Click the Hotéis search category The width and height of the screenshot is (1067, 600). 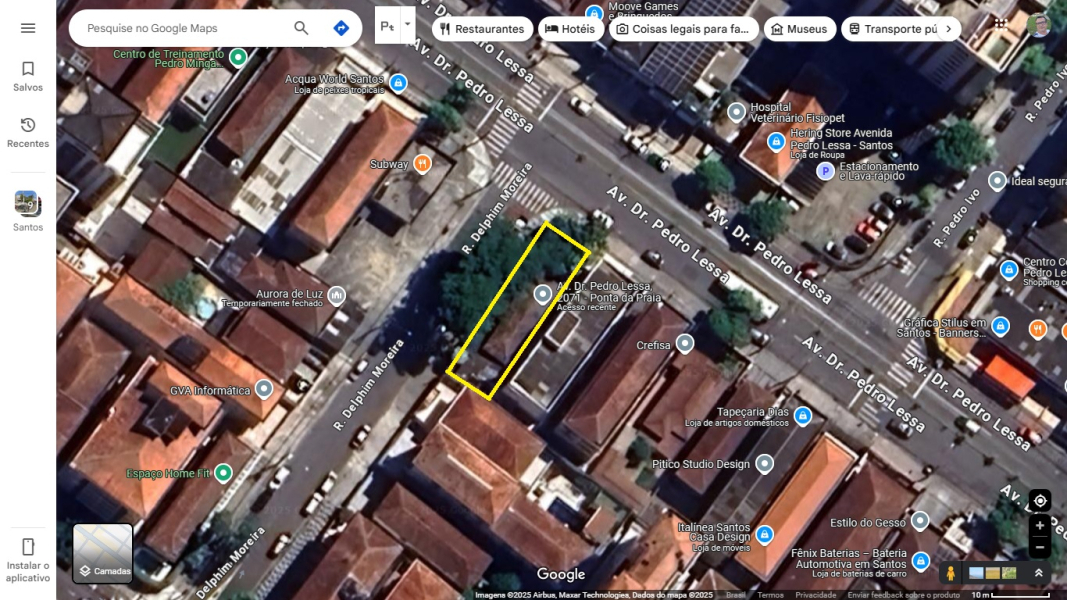pyautogui.click(x=571, y=29)
